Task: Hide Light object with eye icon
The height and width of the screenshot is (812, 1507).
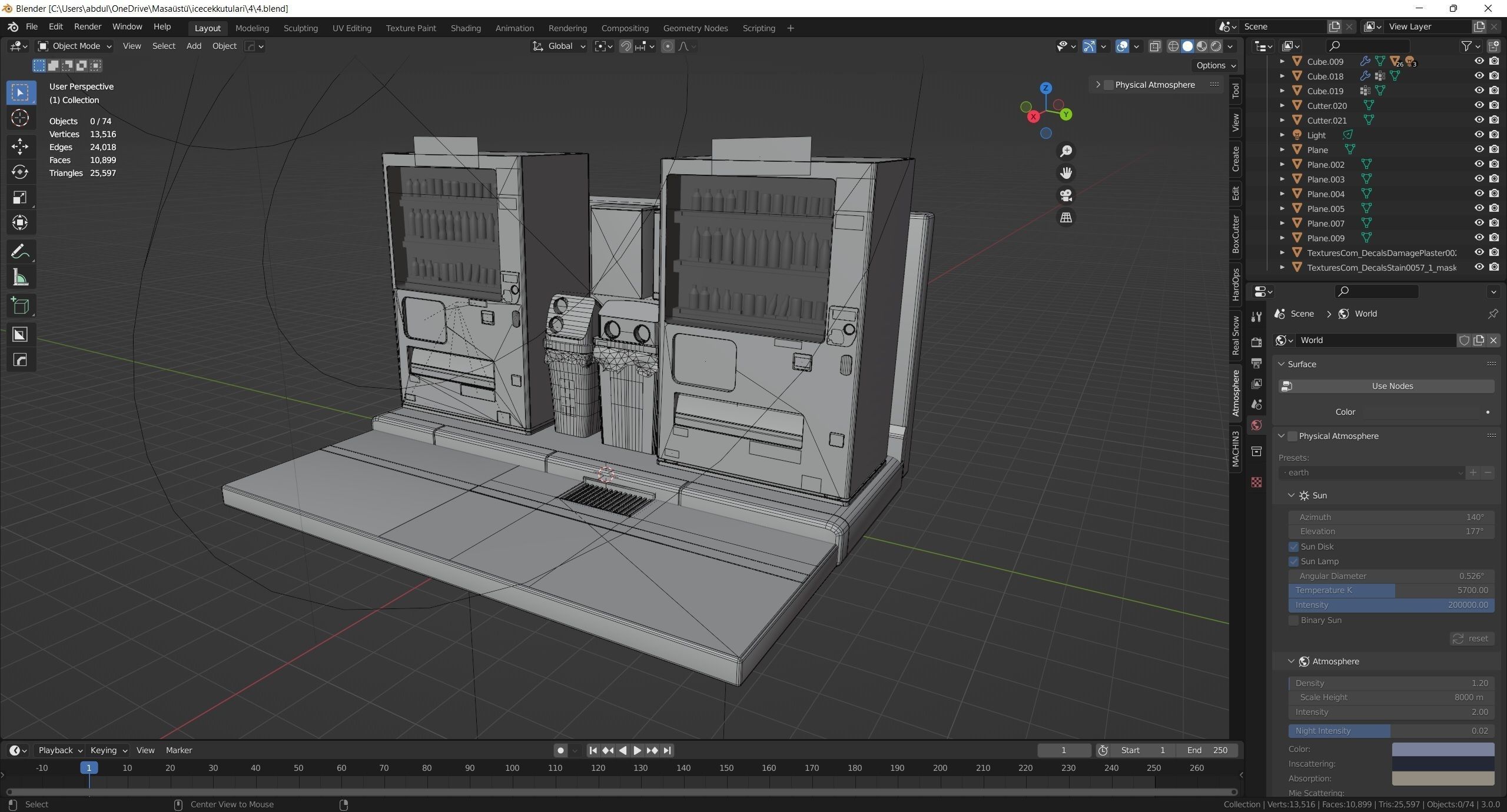Action: (x=1479, y=135)
